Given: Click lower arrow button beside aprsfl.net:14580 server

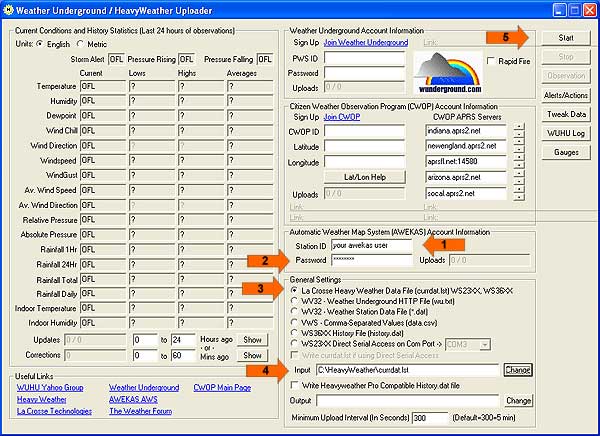Looking at the screenshot, I should point(519,165).
